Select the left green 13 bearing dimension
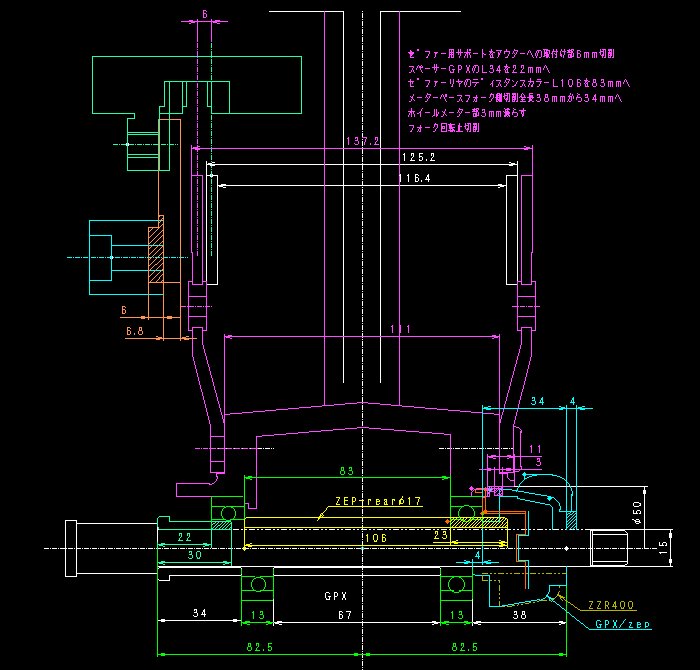Screen dimensions: 700x670 258,615
